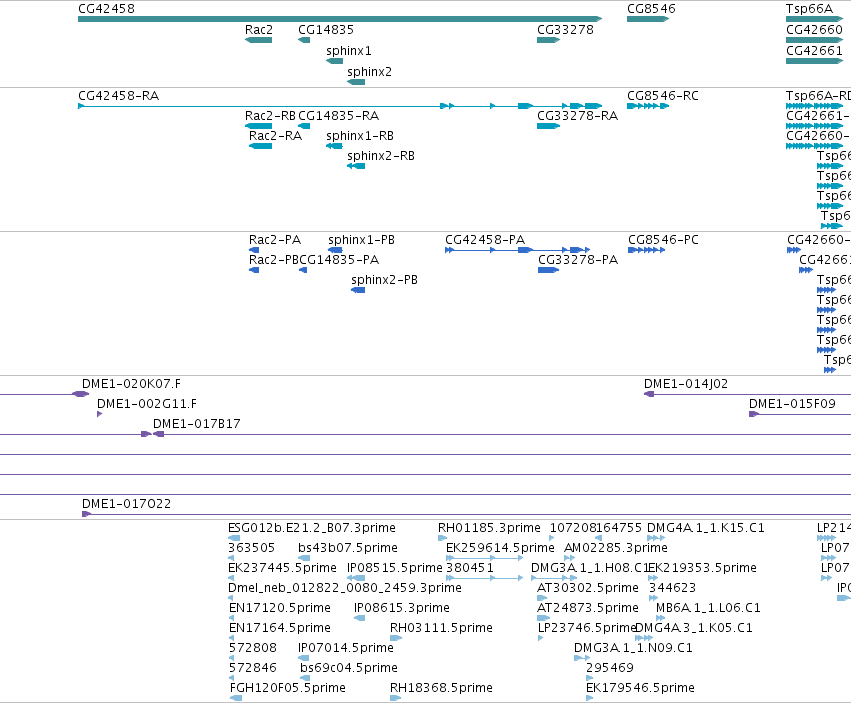The height and width of the screenshot is (703, 851).
Task: Select the 363505 EST label
Action: click(x=252, y=548)
